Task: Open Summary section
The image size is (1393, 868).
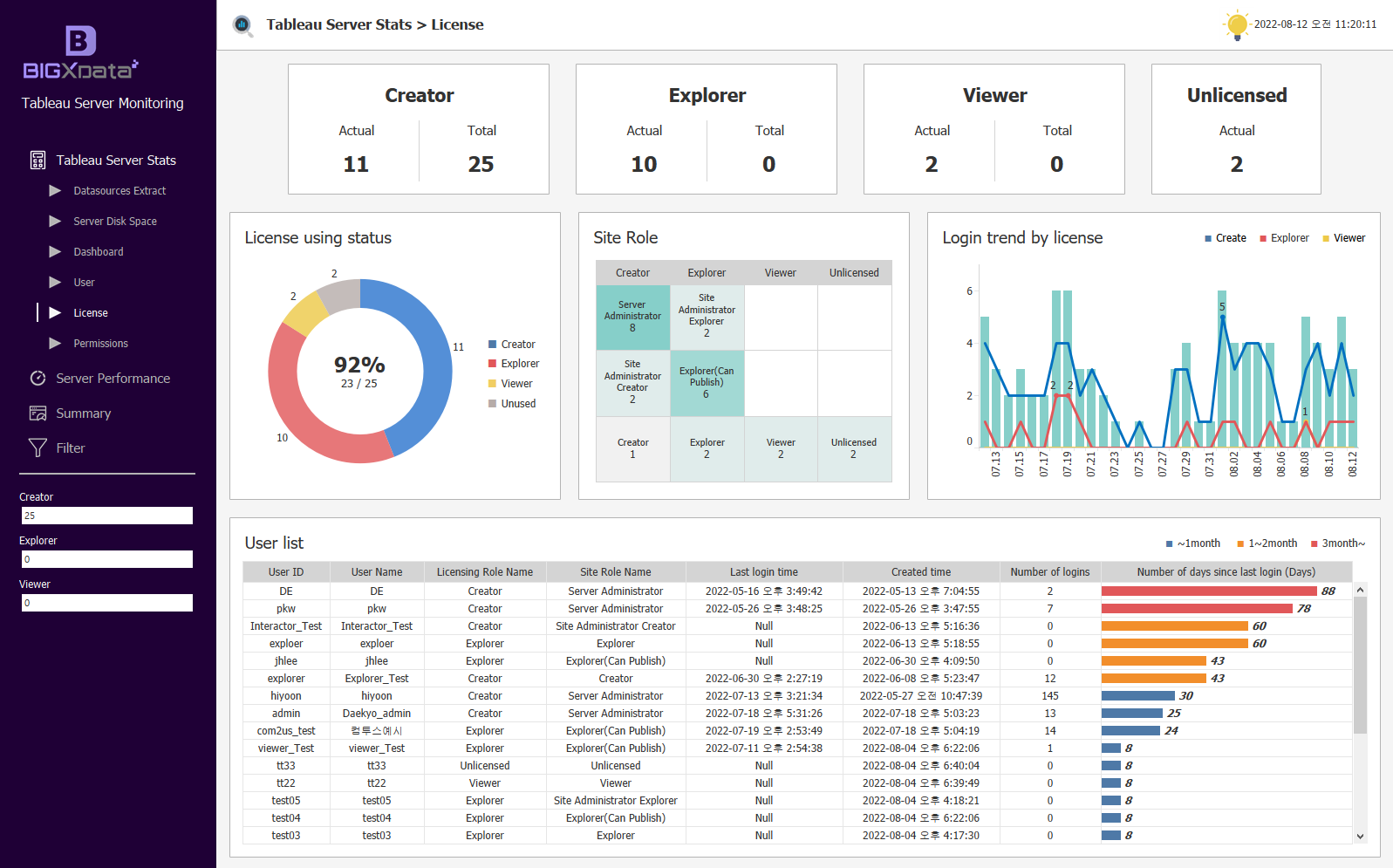Action: [x=84, y=413]
